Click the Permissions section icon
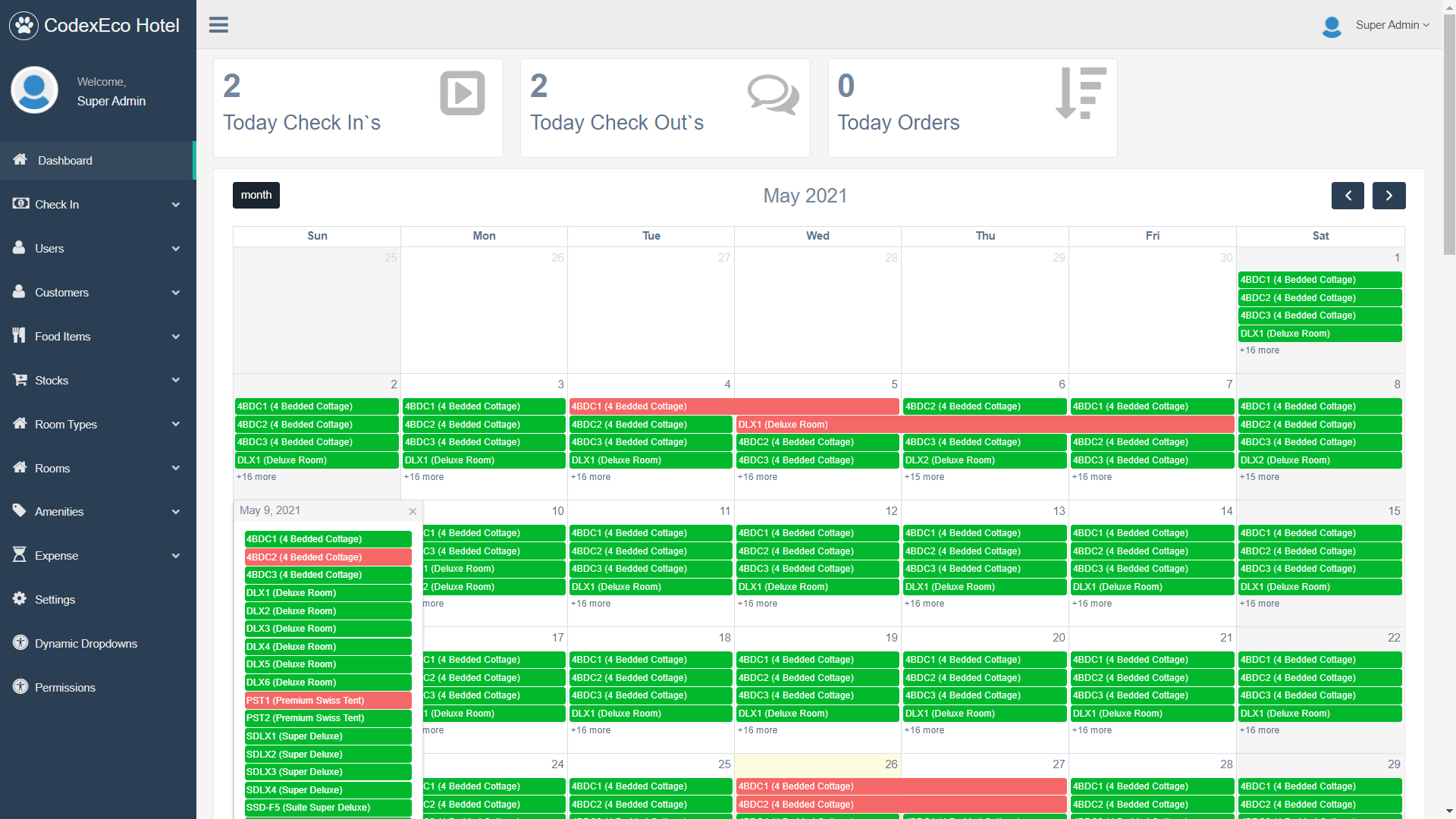Viewport: 1456px width, 819px height. [20, 687]
